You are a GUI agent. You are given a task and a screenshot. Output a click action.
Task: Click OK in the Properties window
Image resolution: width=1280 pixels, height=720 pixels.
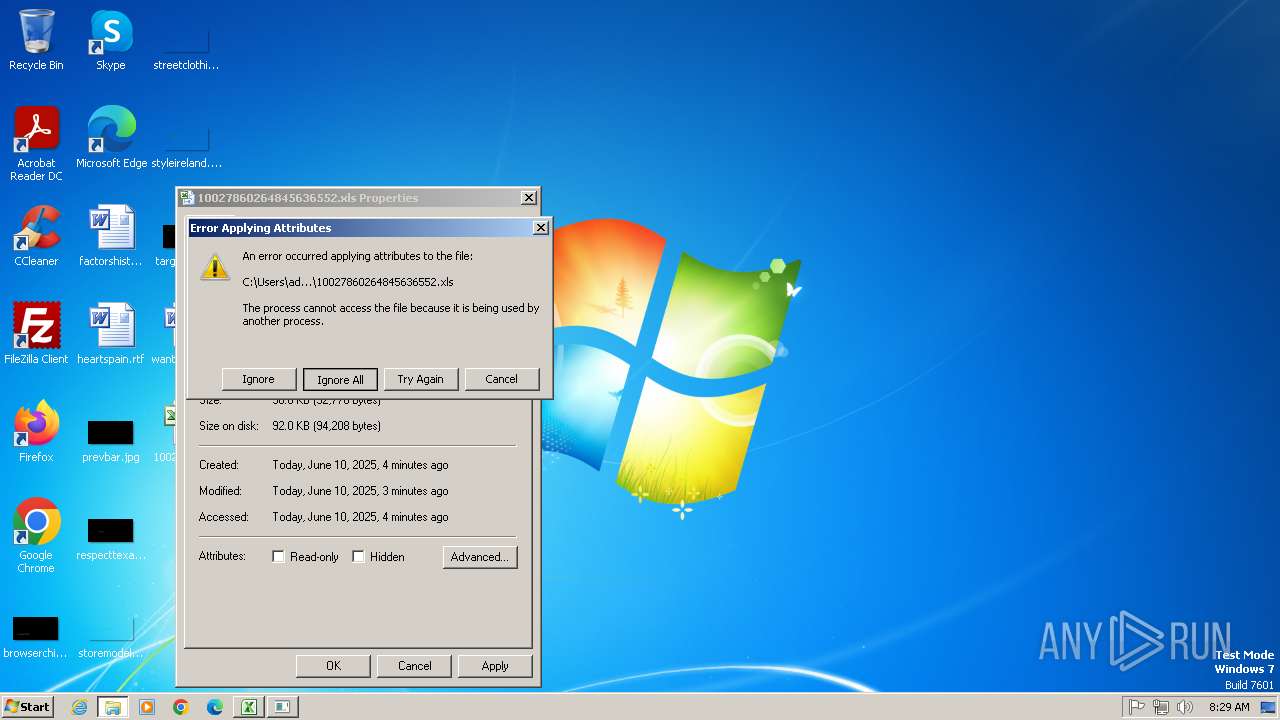click(333, 666)
